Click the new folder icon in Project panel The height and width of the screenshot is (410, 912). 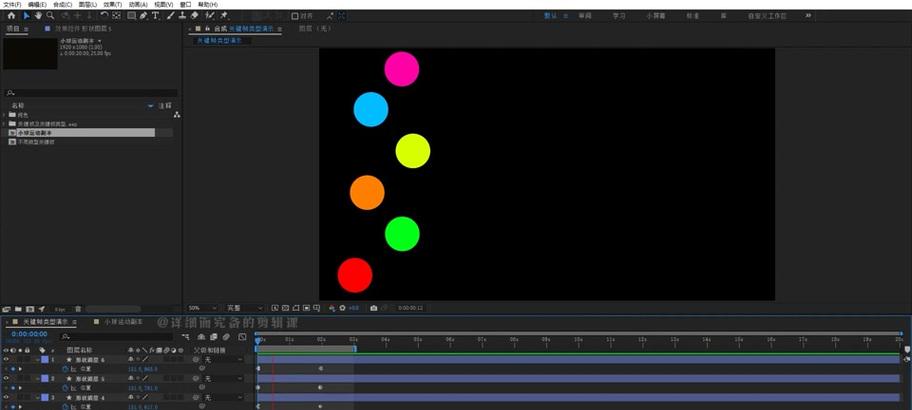(x=18, y=309)
